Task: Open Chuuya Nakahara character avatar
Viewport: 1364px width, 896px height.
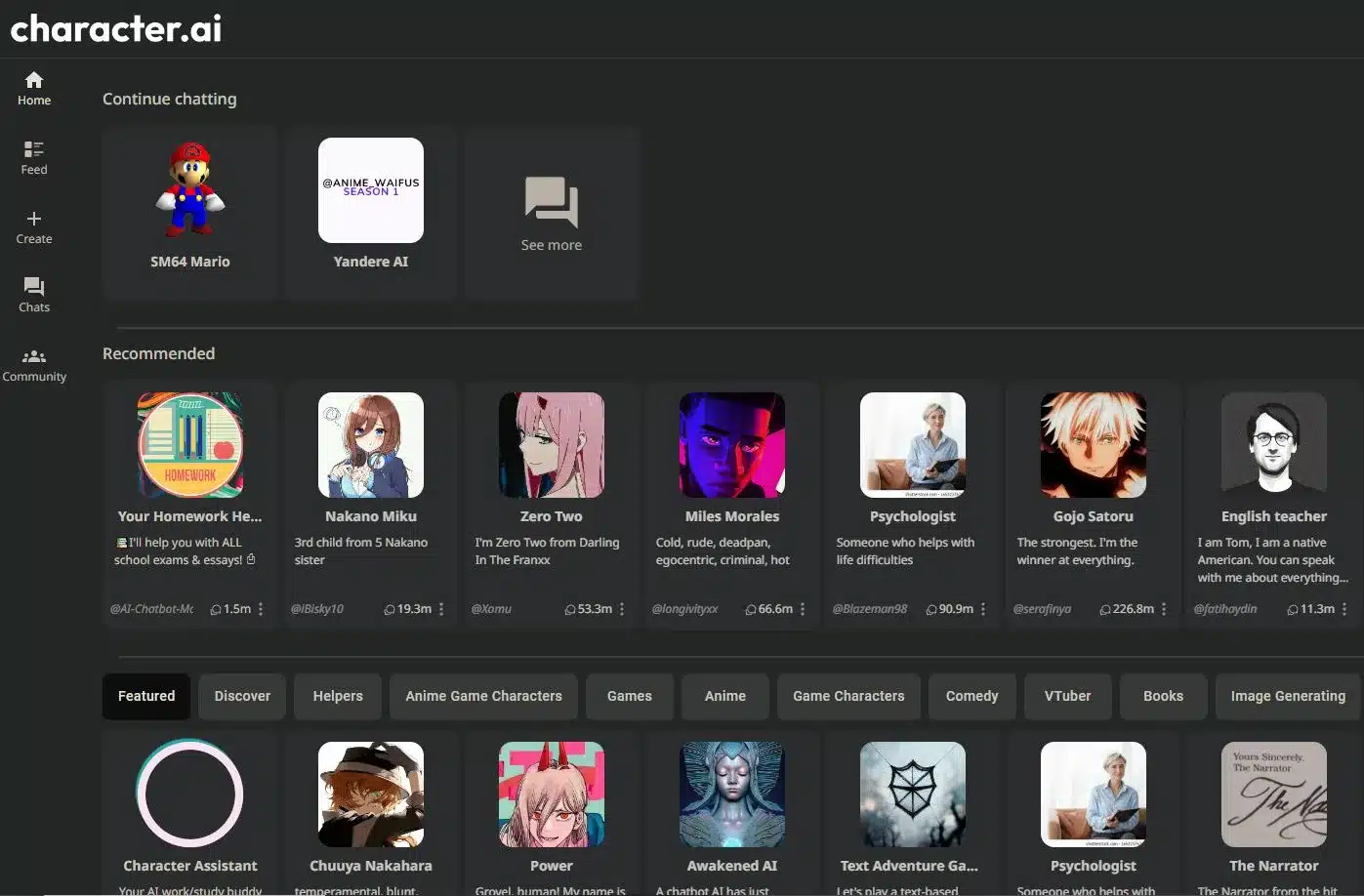Action: (371, 794)
